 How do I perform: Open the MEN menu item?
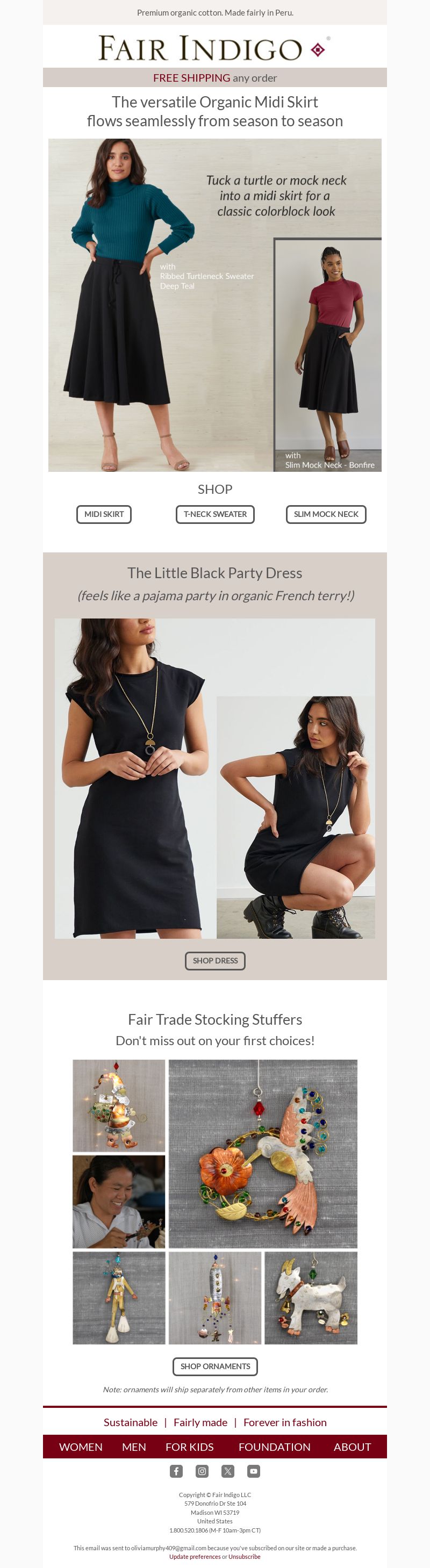click(134, 1447)
